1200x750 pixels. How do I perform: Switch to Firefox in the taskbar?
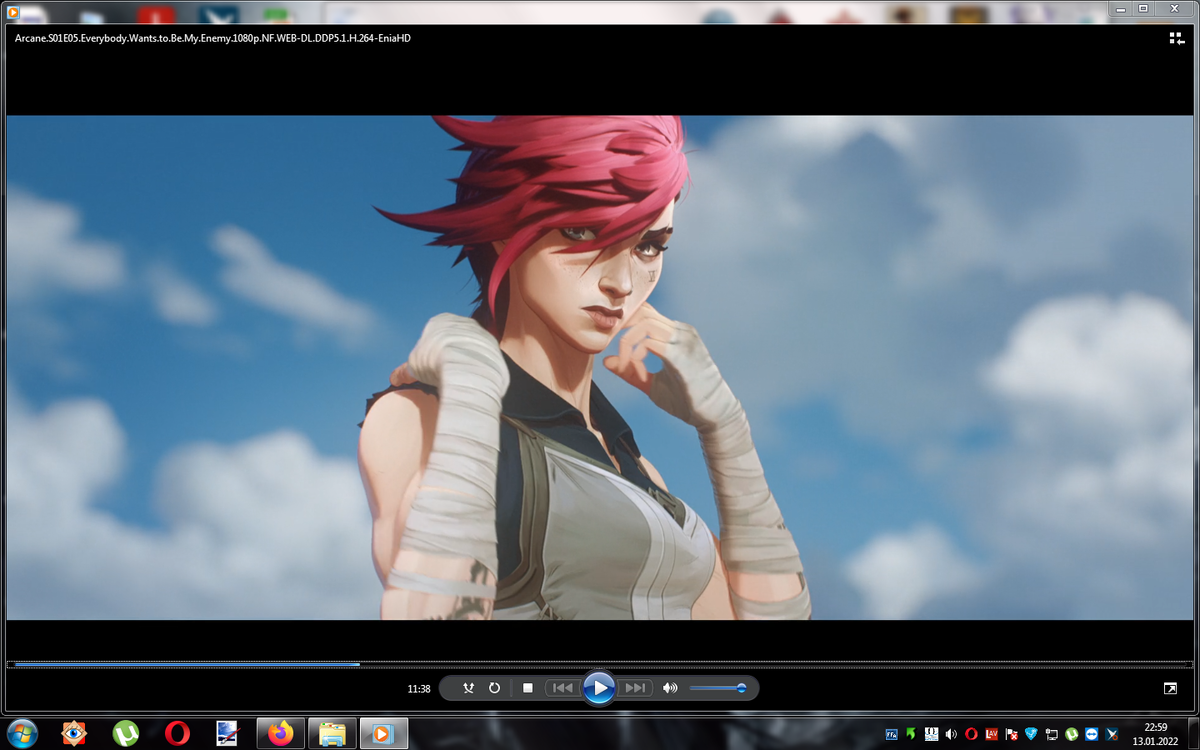(x=280, y=734)
